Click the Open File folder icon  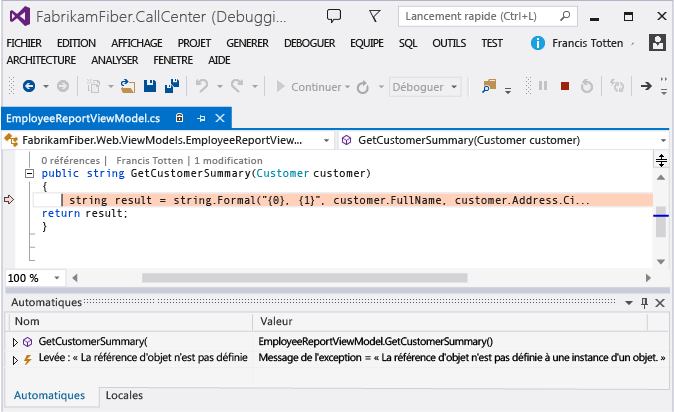[x=128, y=86]
